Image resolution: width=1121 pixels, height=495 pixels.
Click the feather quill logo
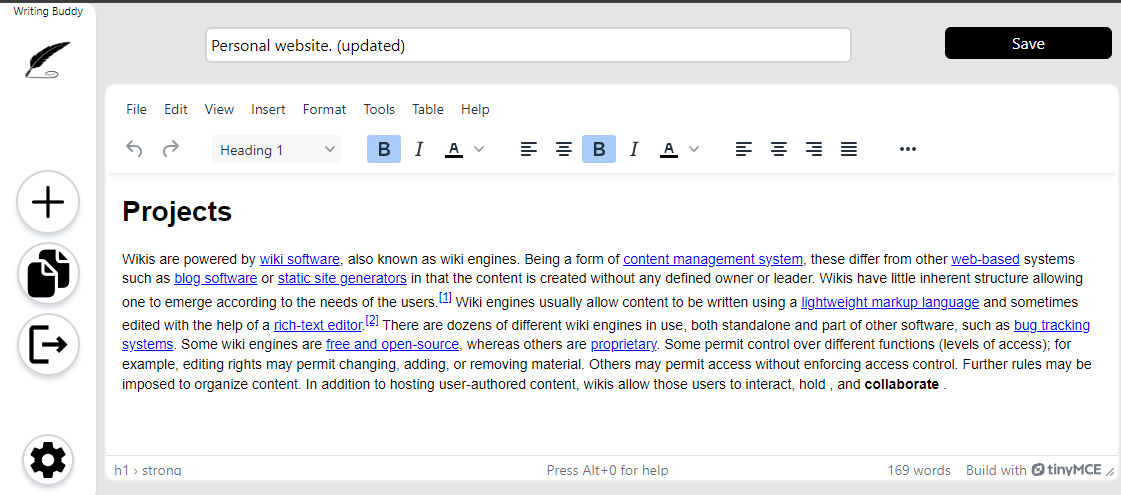(x=48, y=60)
